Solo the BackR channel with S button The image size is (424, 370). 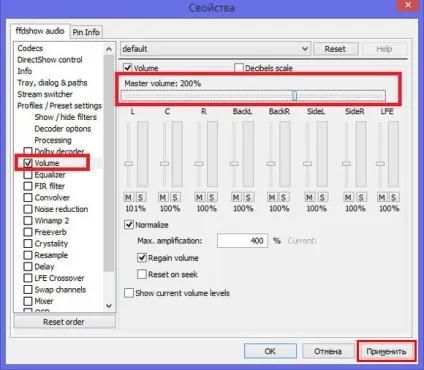[284, 197]
